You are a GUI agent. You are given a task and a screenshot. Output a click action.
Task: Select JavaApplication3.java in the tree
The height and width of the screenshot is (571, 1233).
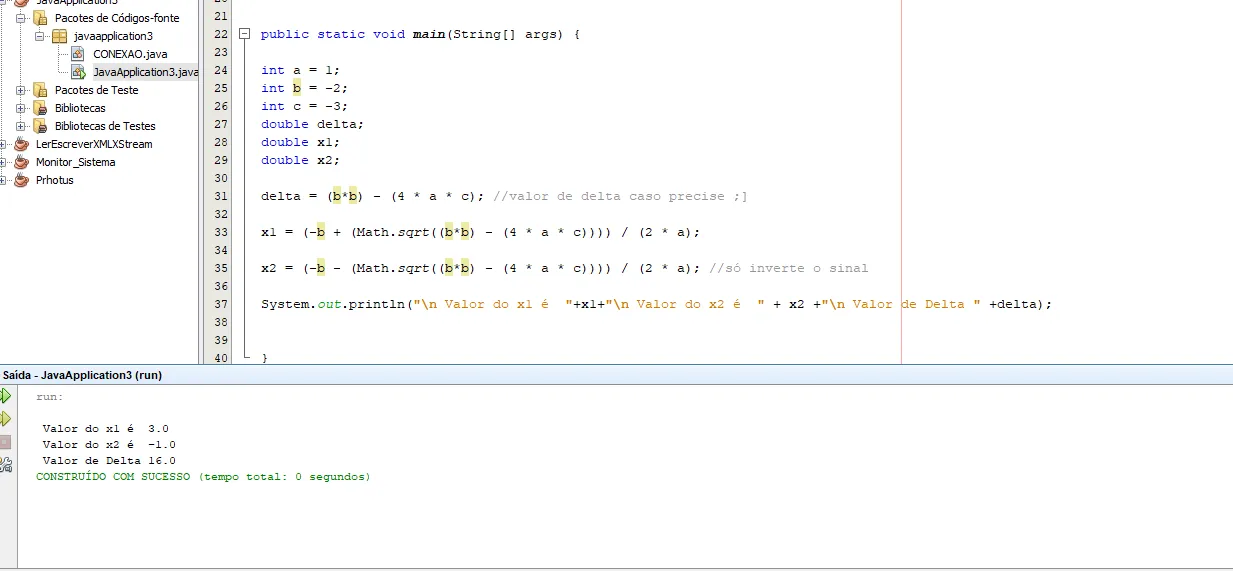[146, 72]
